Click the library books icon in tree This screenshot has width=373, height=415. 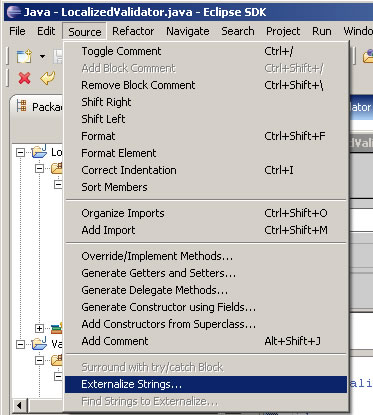click(57, 328)
